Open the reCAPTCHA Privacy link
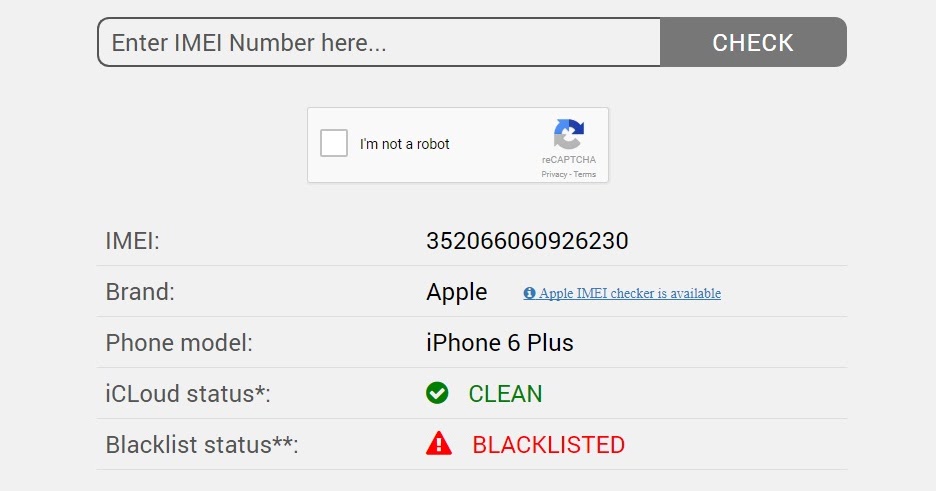The image size is (936, 491). coord(554,174)
